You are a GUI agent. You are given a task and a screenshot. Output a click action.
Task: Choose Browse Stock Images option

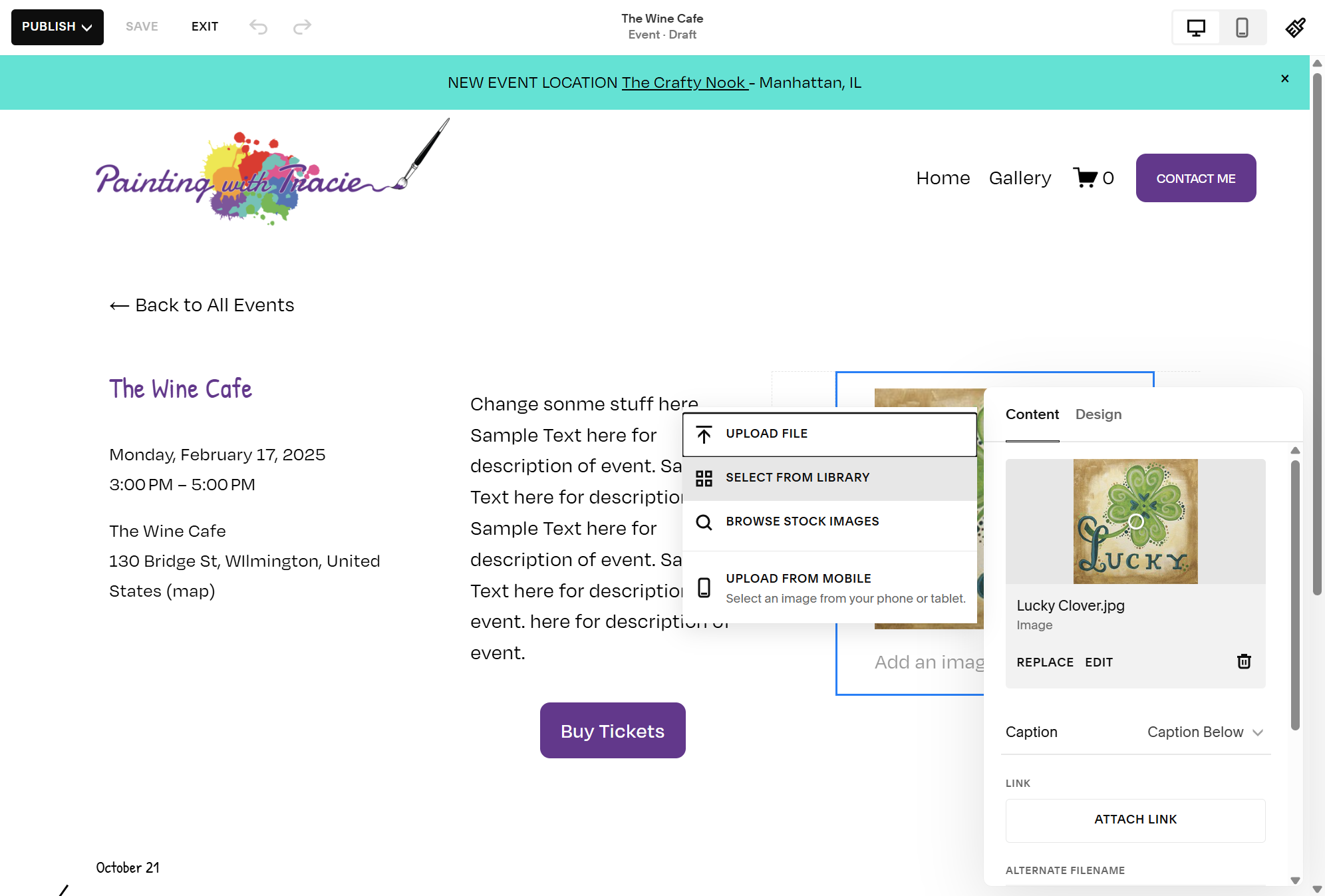click(x=829, y=522)
